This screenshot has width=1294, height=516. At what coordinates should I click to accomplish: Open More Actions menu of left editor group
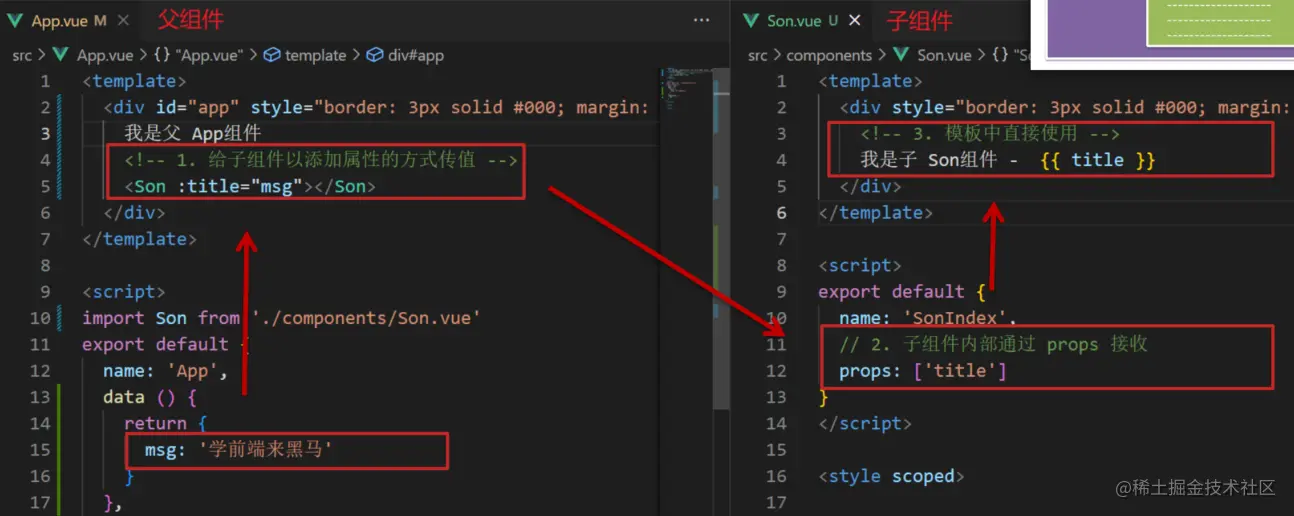click(702, 20)
